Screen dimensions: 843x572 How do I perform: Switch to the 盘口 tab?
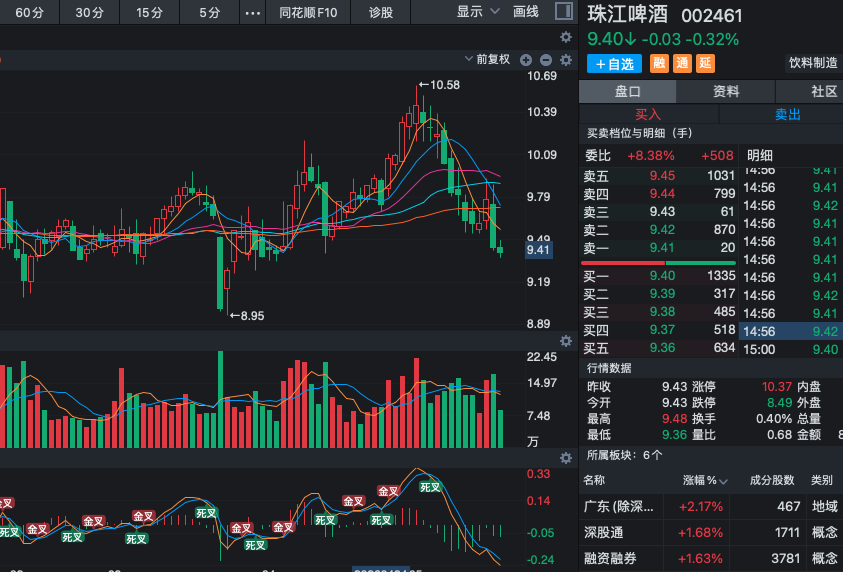click(x=627, y=91)
